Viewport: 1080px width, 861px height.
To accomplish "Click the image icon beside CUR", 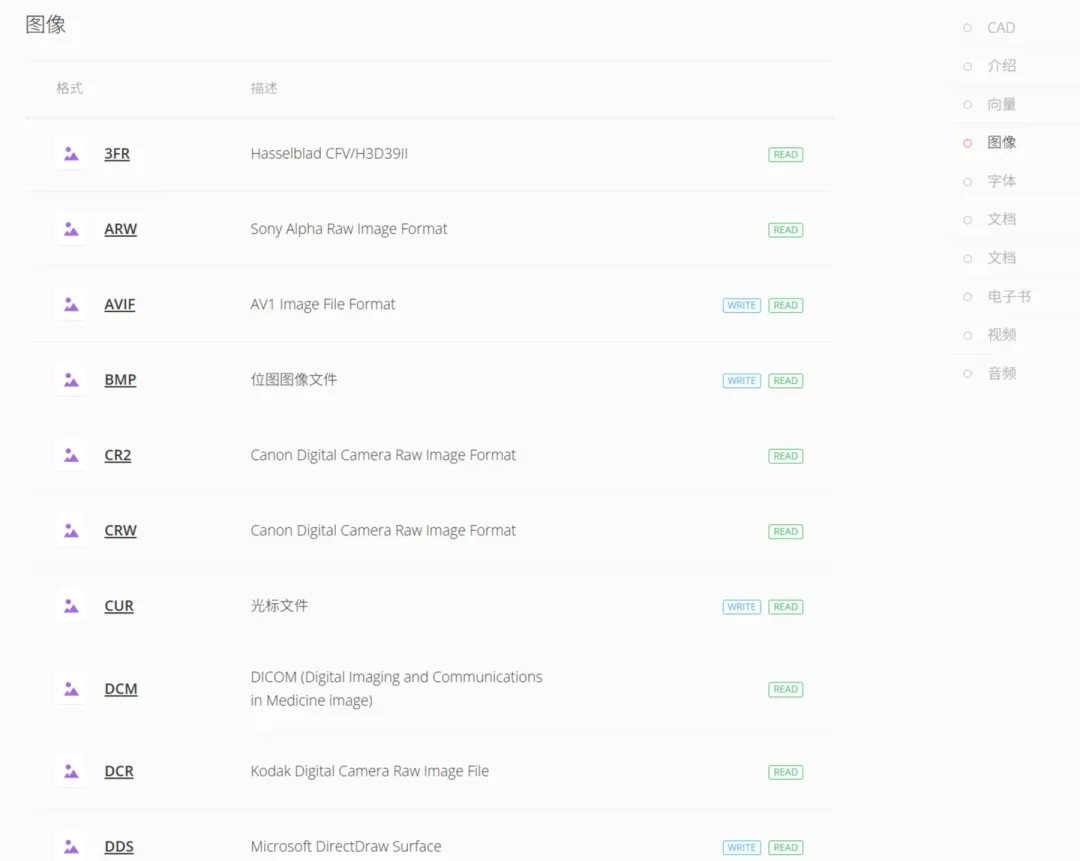I will click(x=71, y=606).
